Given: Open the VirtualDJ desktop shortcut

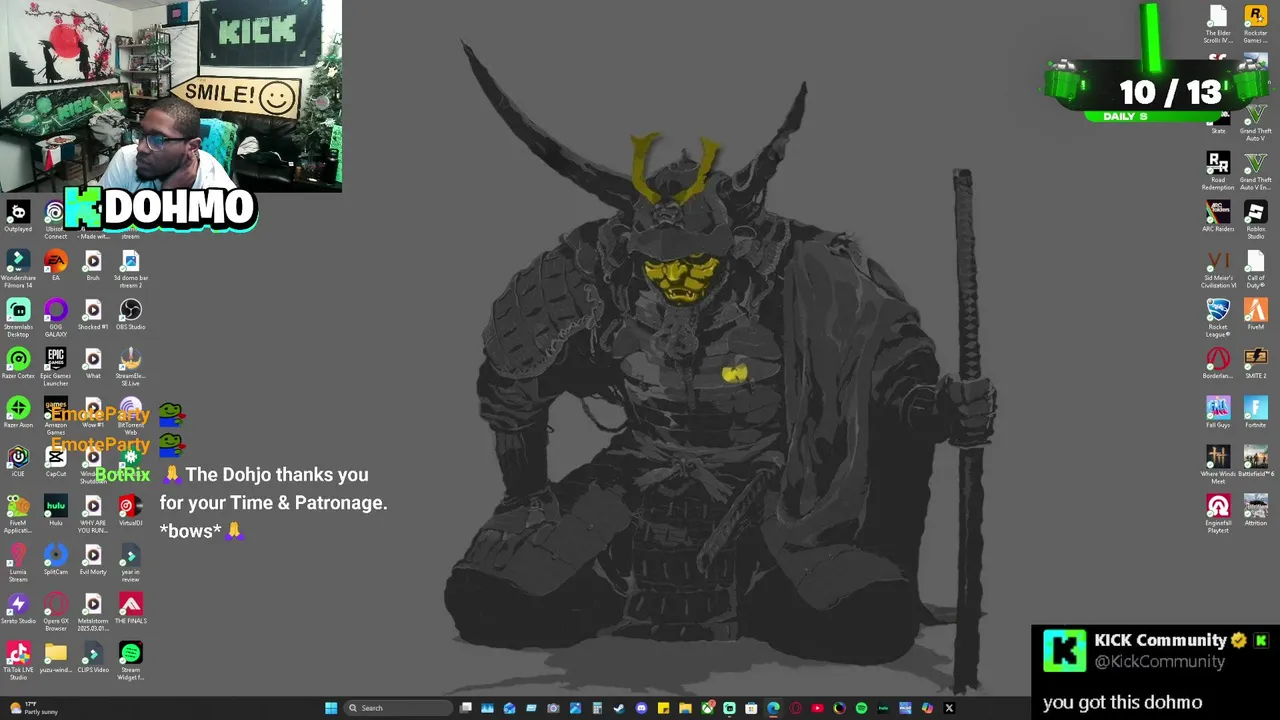Looking at the screenshot, I should tap(130, 511).
